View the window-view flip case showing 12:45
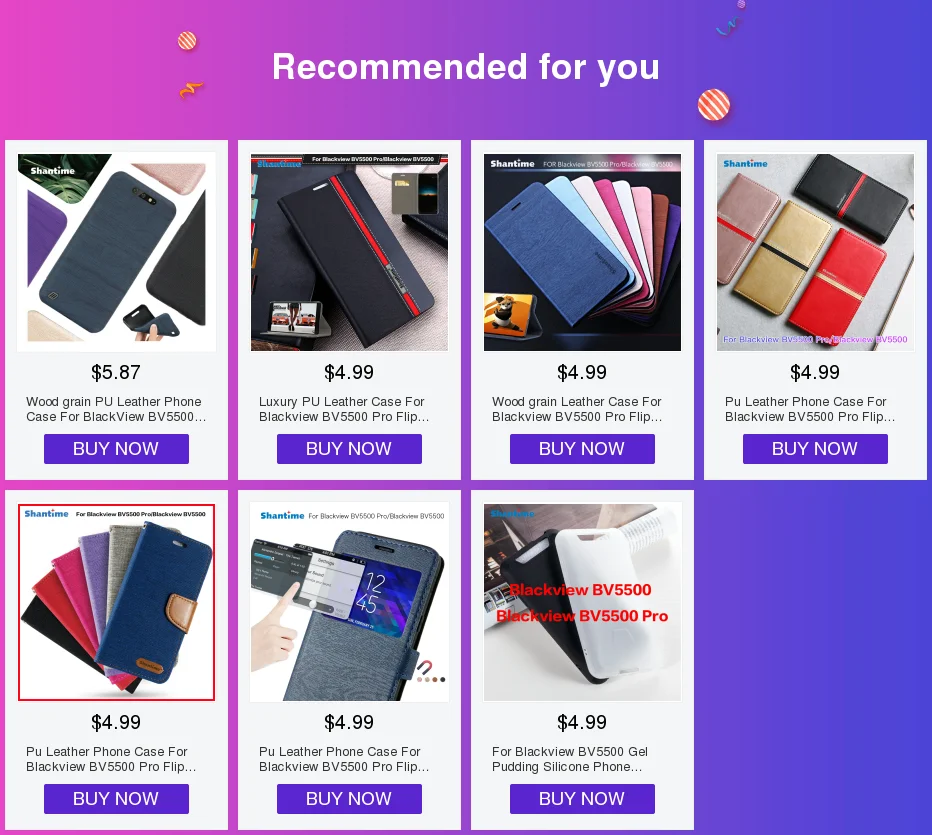Image resolution: width=932 pixels, height=835 pixels. (x=350, y=602)
